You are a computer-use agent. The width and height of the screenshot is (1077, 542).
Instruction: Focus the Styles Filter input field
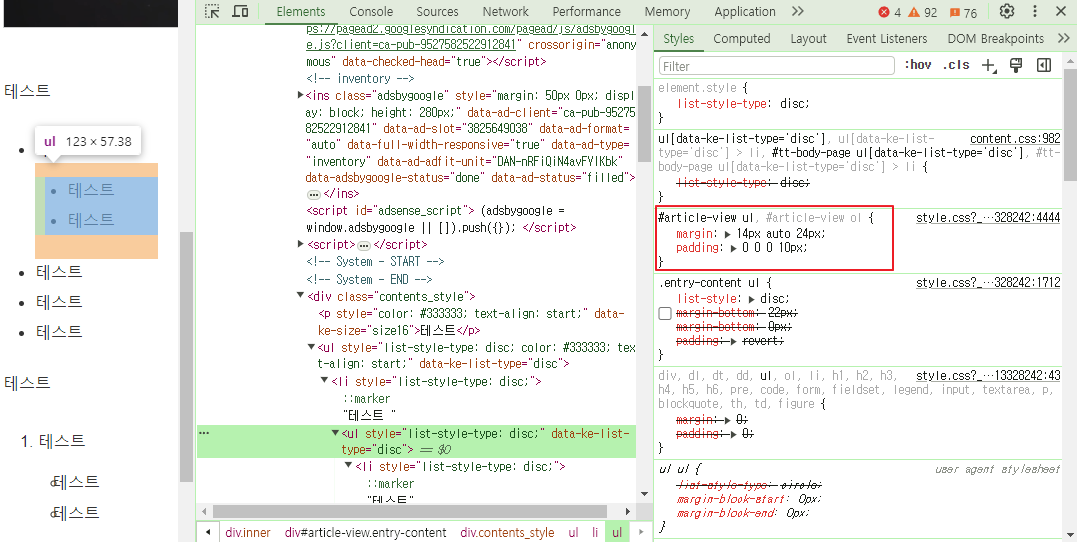[777, 66]
